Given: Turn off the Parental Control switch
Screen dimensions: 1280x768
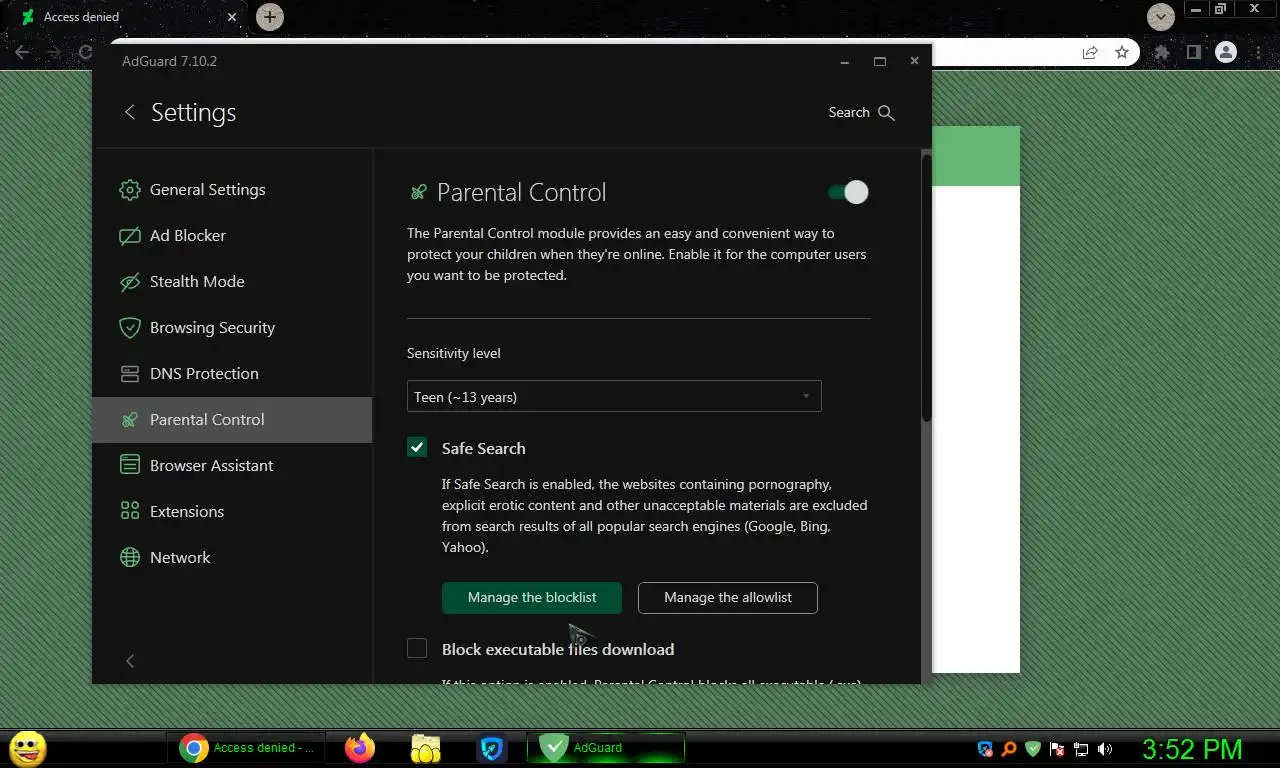Looking at the screenshot, I should (x=848, y=192).
